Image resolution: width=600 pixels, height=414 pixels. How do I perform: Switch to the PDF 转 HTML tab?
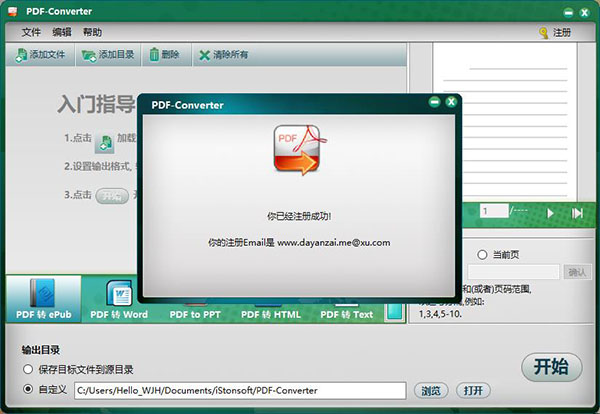[x=272, y=314]
